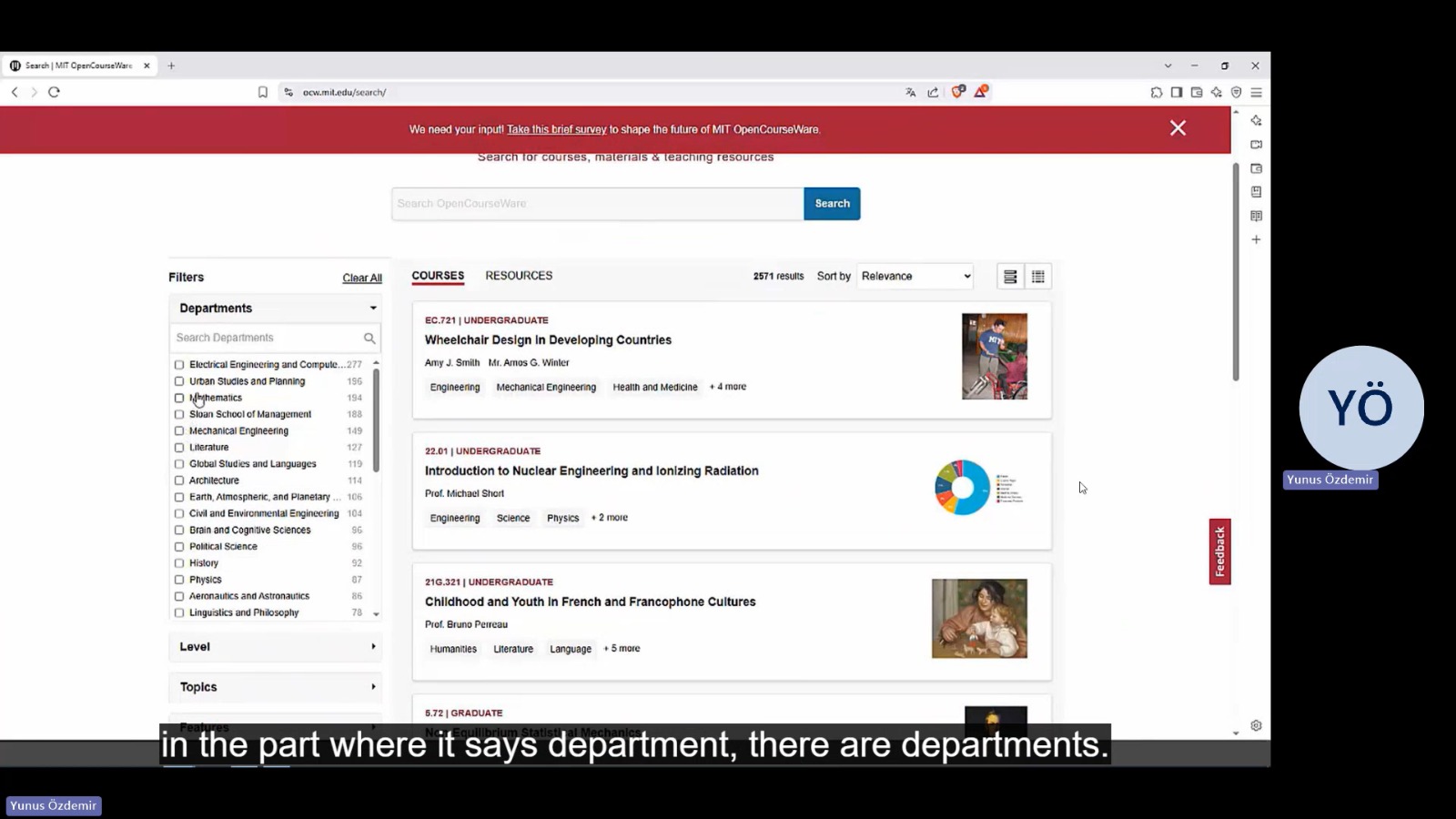Go back with the browser back arrow

(15, 92)
